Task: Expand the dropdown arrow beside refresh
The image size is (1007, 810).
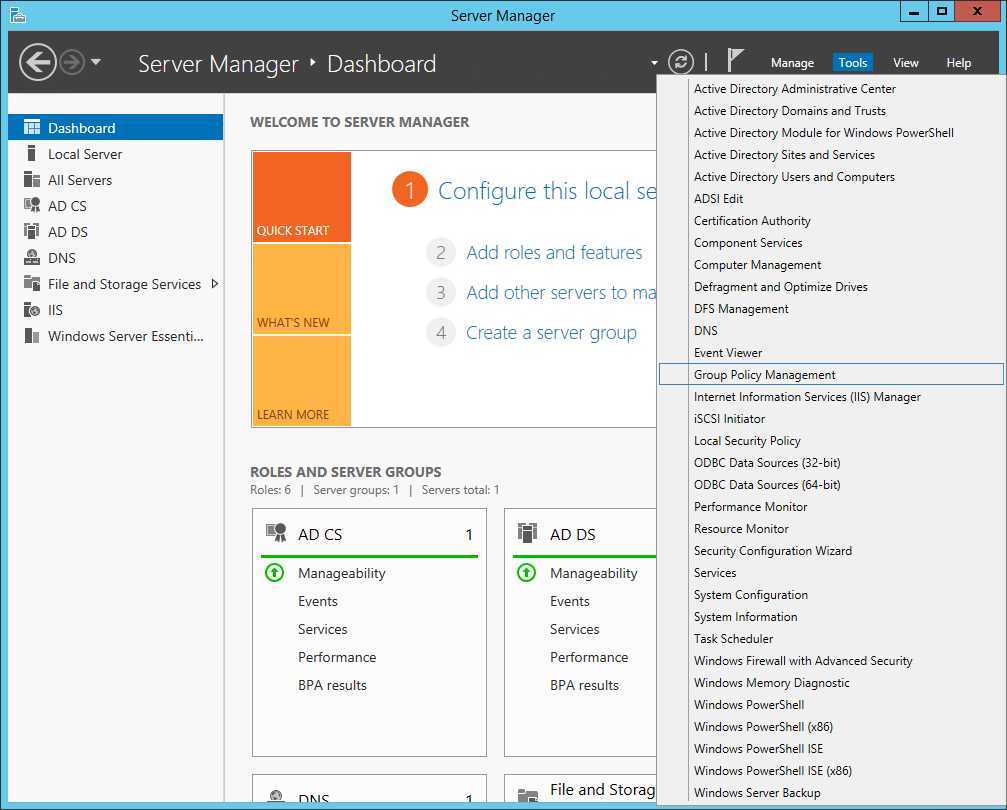Action: [x=654, y=63]
